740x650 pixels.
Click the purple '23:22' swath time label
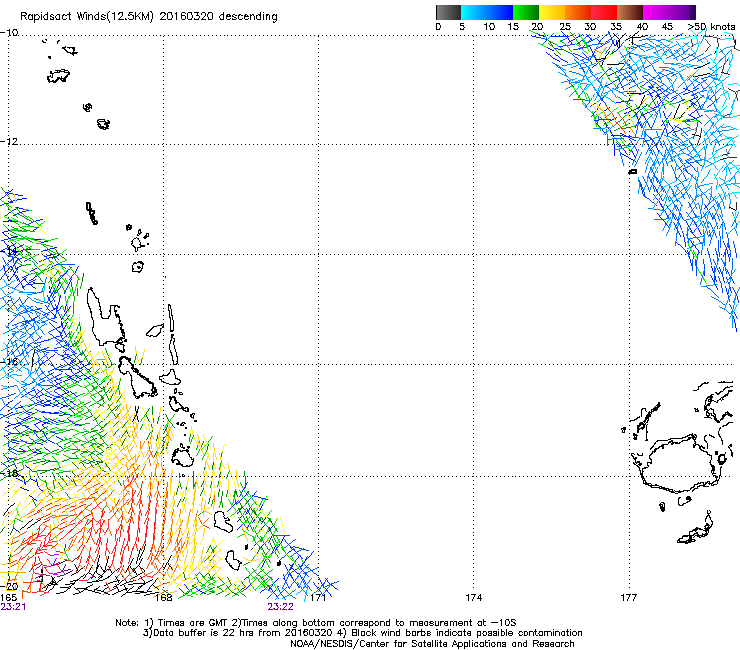(x=280, y=607)
